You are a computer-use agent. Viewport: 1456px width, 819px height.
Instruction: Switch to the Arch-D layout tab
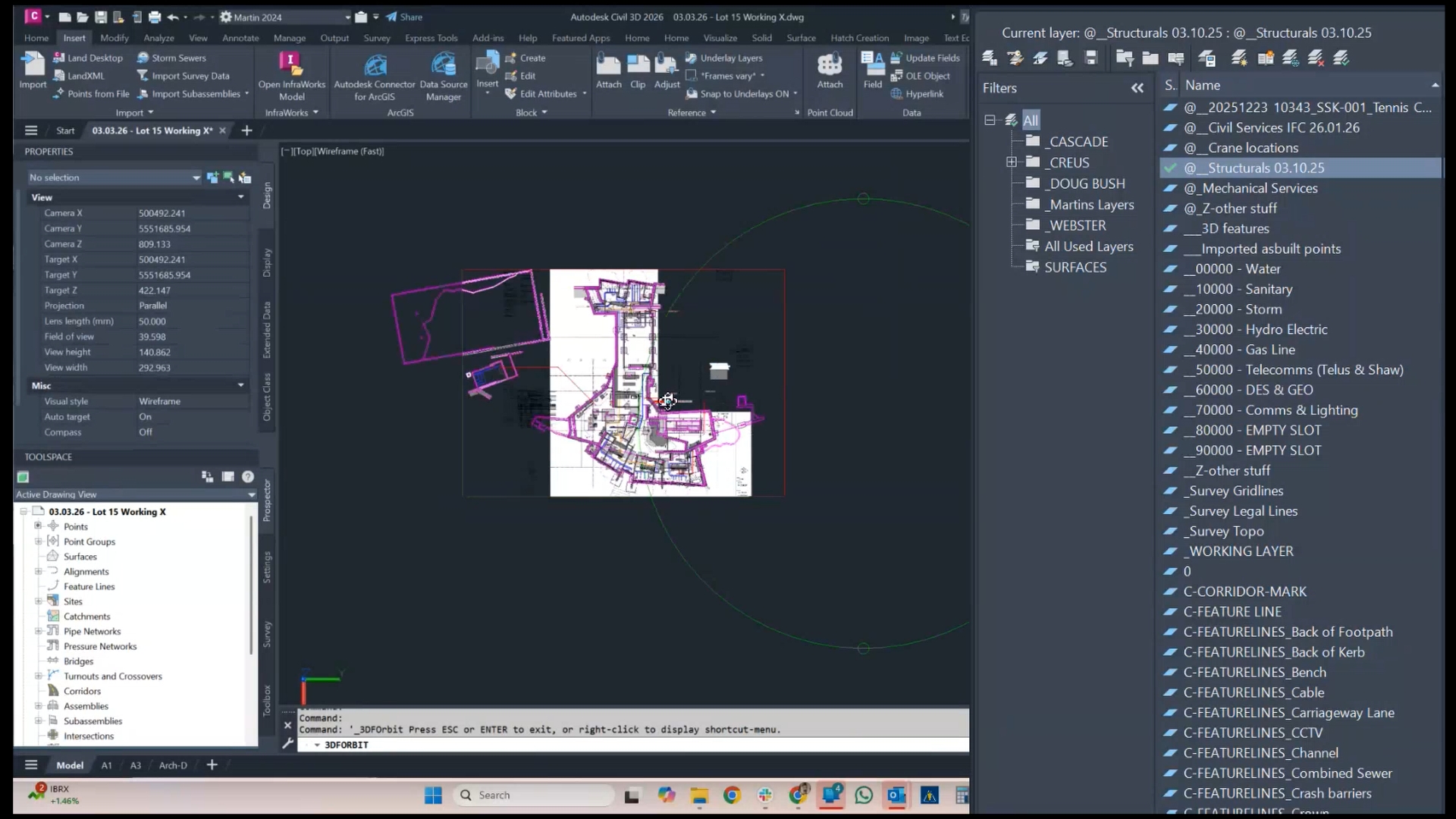(x=173, y=765)
